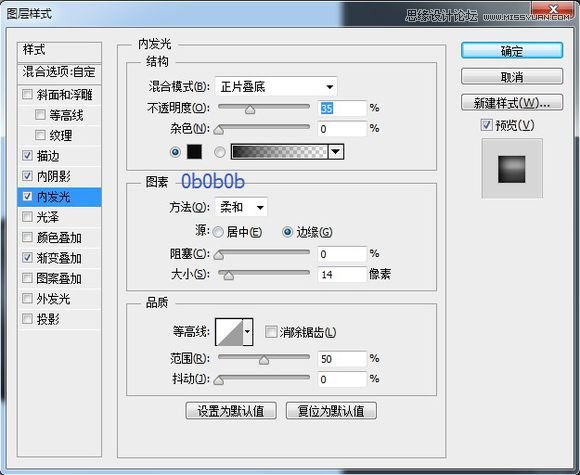The width and height of the screenshot is (580, 475).
Task: Click 新建样式(W)... button
Action: [x=512, y=102]
